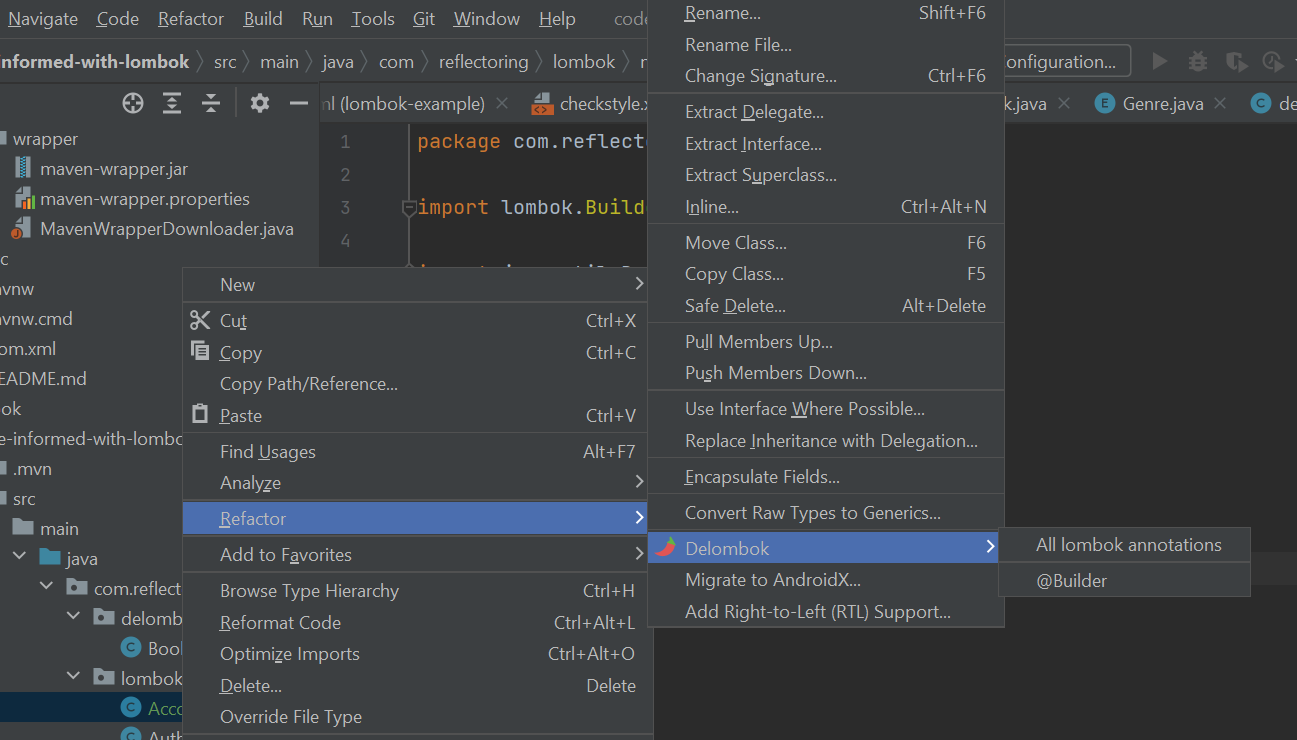Hide the project tool window with minus icon

click(298, 103)
